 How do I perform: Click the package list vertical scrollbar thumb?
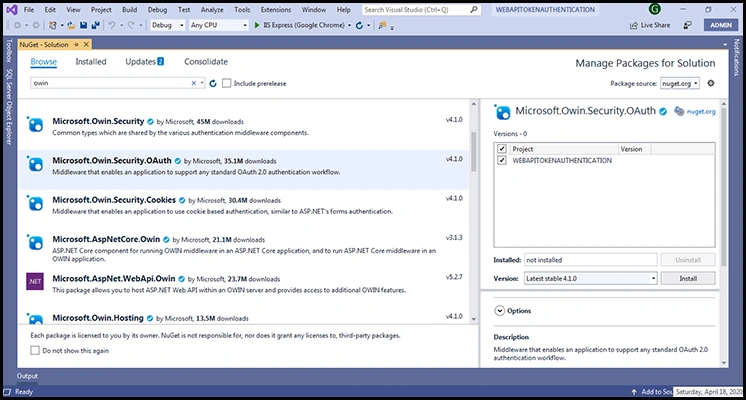[x=473, y=151]
